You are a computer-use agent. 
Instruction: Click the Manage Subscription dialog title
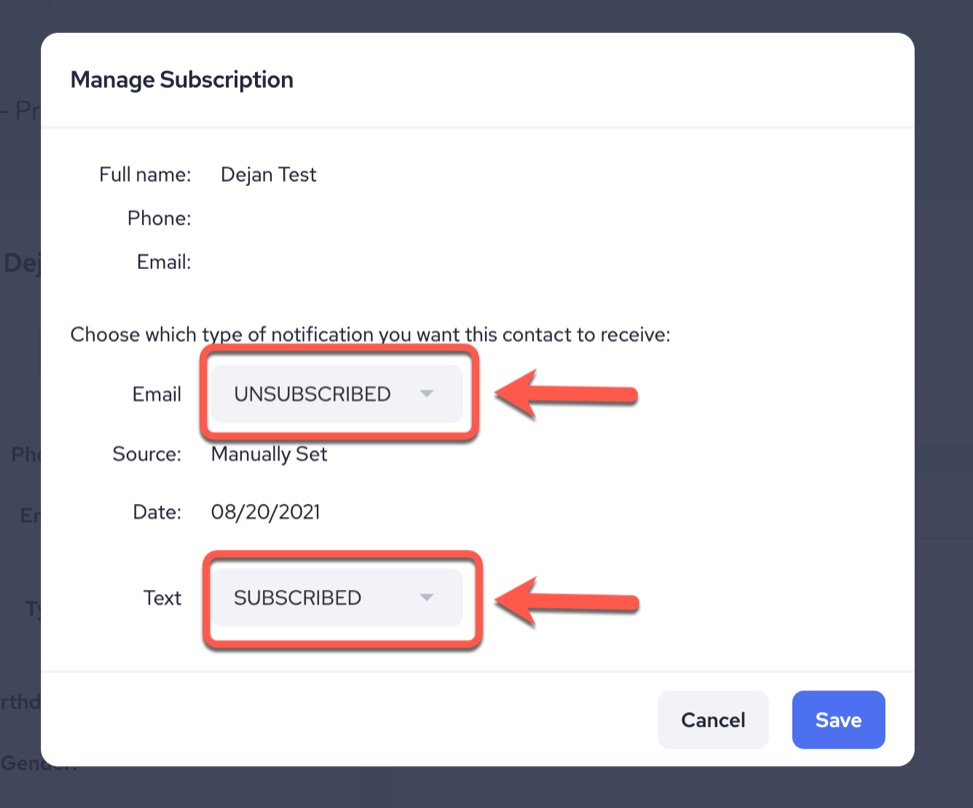(182, 80)
